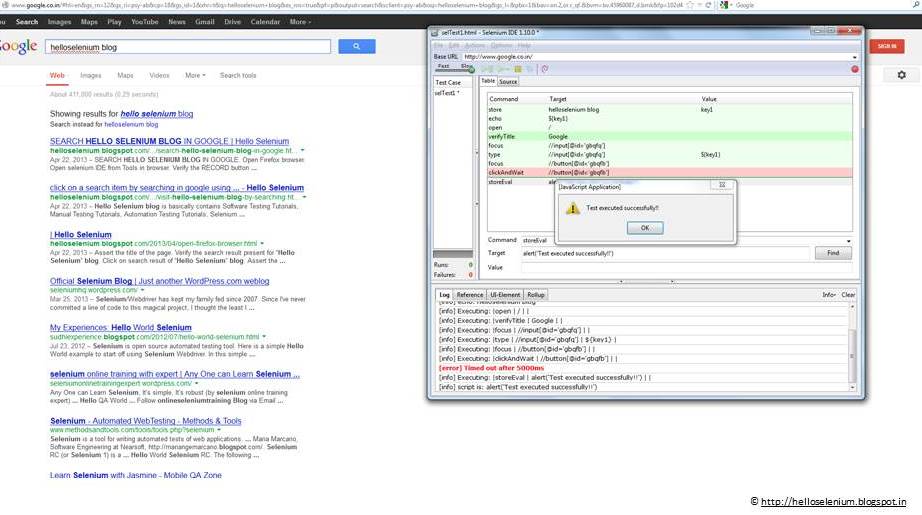Click the empty Value input field
922x515 pixels.
(686, 267)
